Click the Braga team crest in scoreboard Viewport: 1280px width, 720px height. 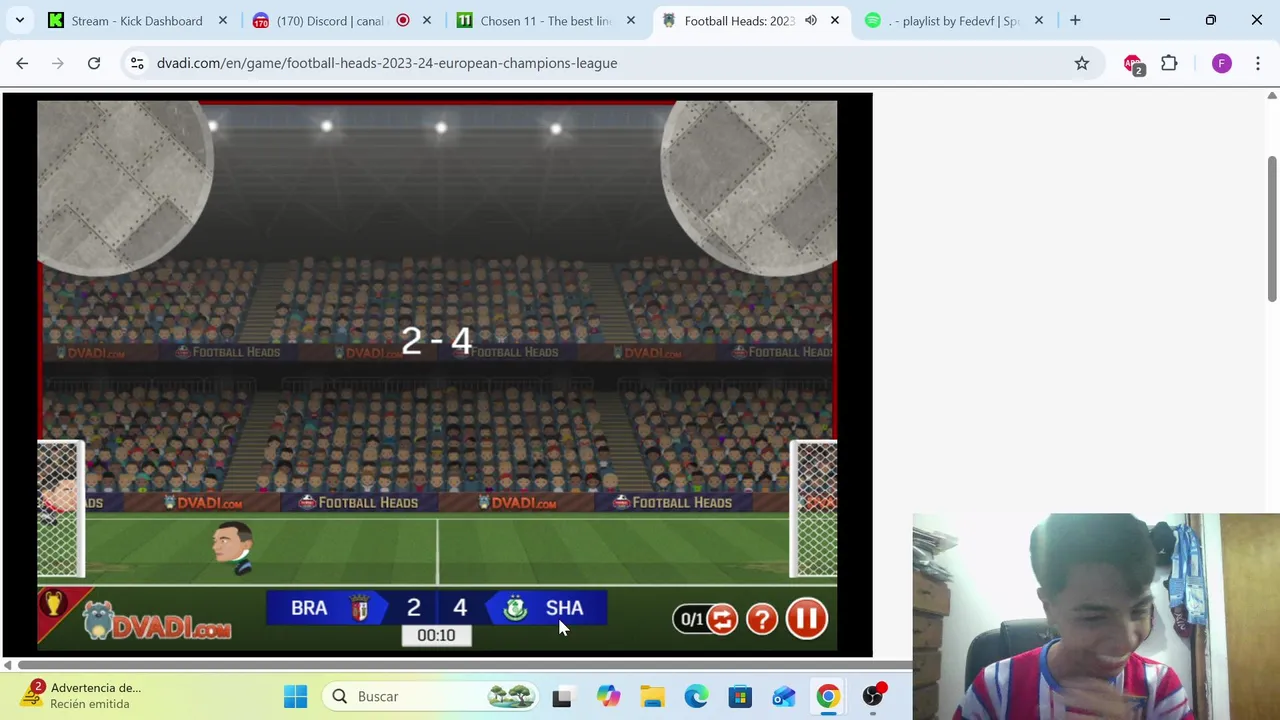click(x=360, y=608)
